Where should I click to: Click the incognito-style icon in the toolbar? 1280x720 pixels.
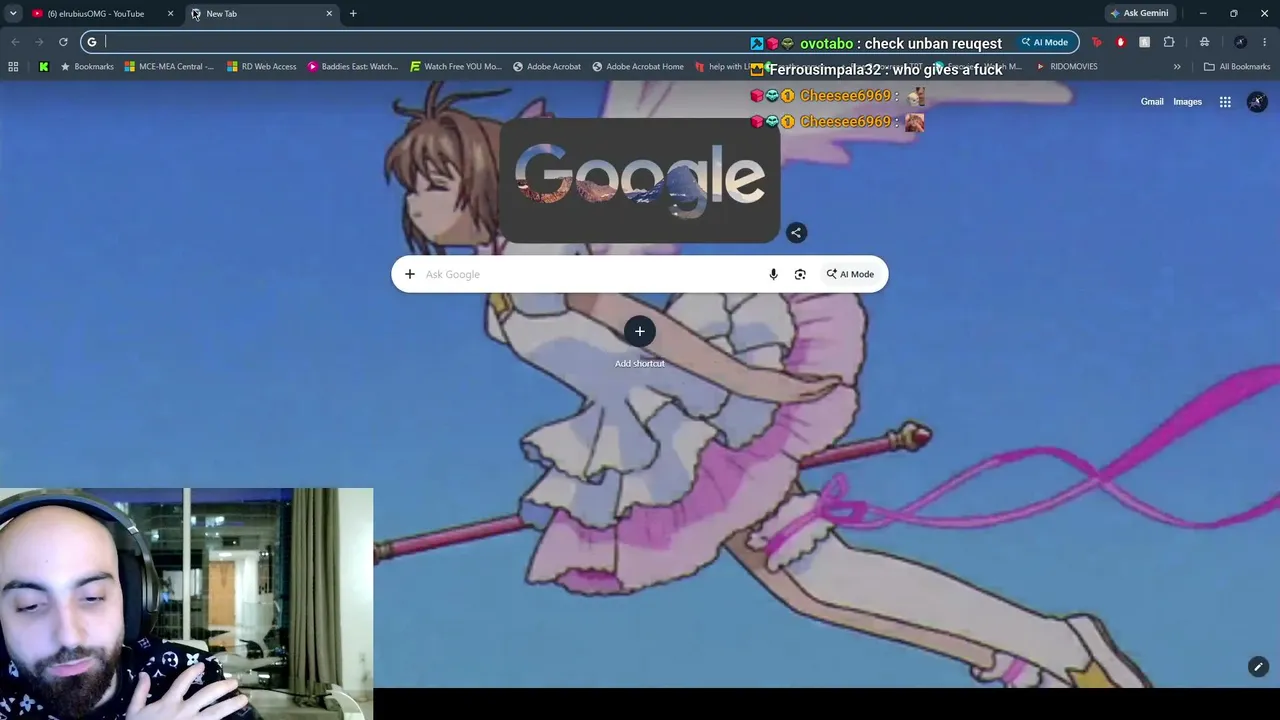(x=1205, y=42)
